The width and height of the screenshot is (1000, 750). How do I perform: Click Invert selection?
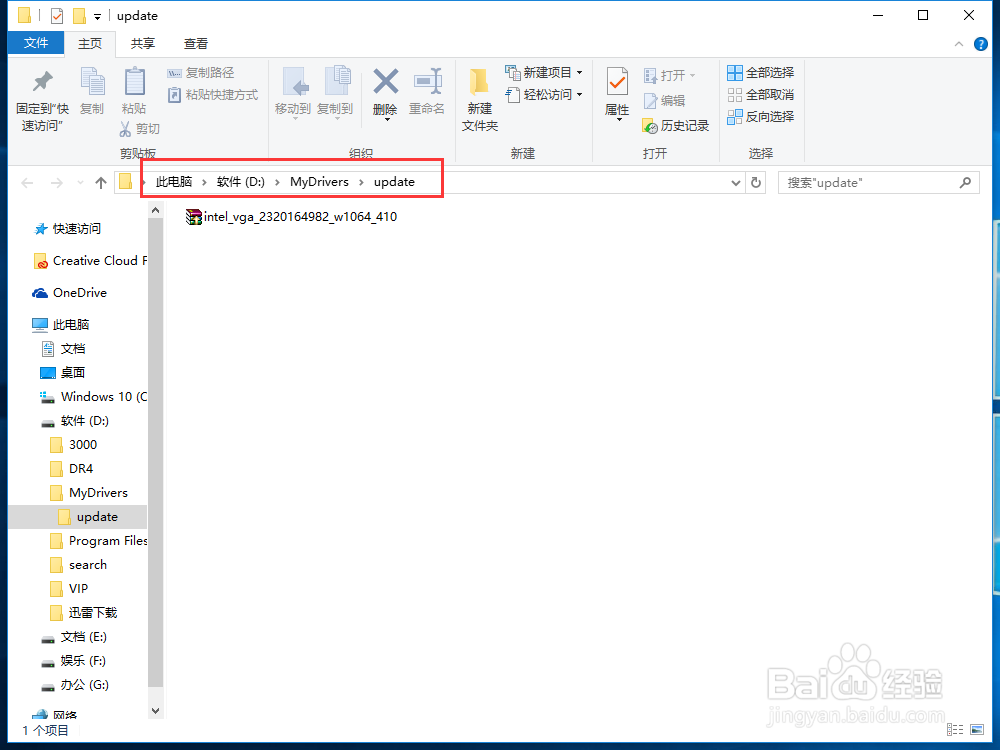click(761, 117)
